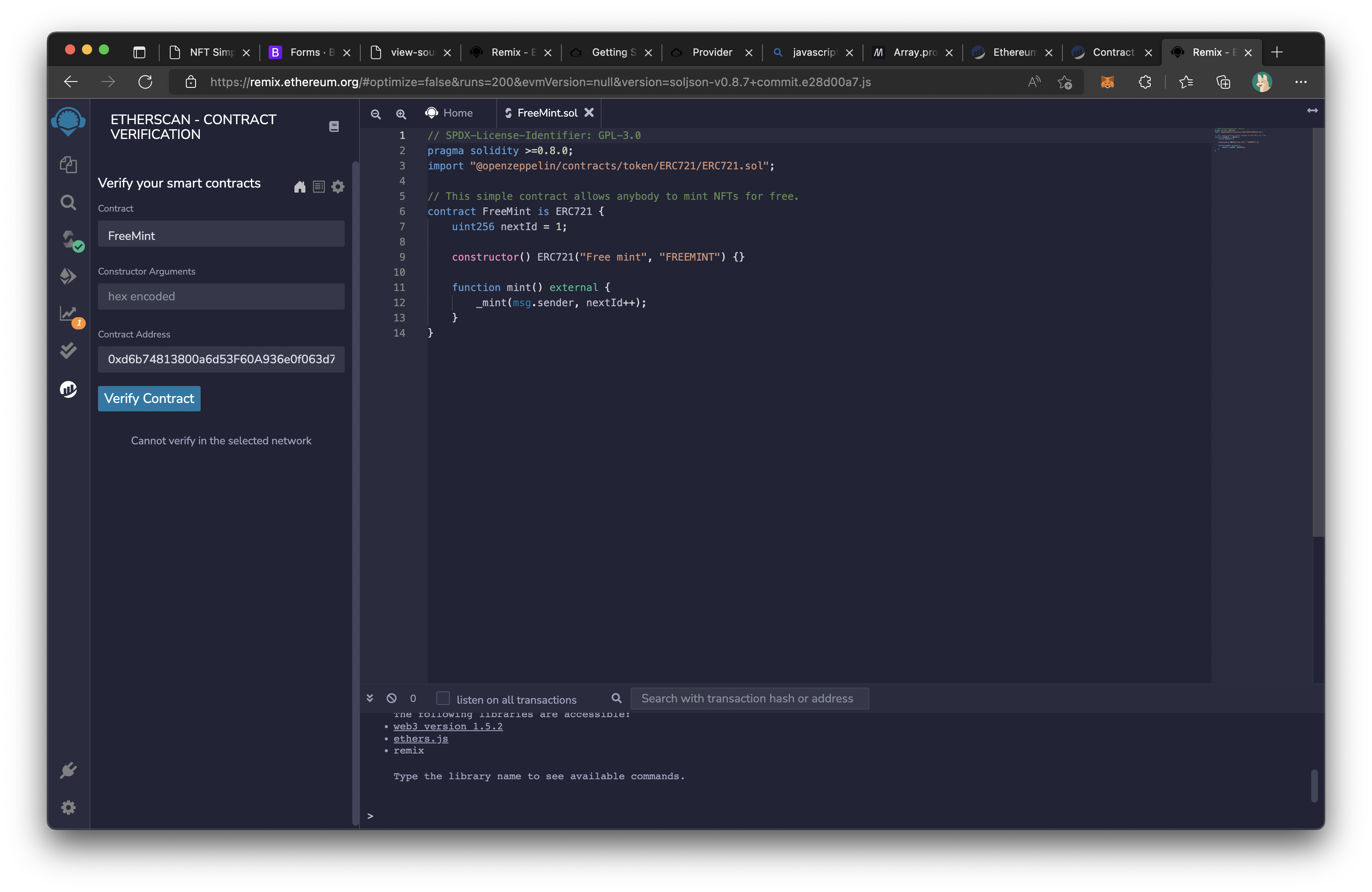Collapse the terminal panel

coord(370,698)
